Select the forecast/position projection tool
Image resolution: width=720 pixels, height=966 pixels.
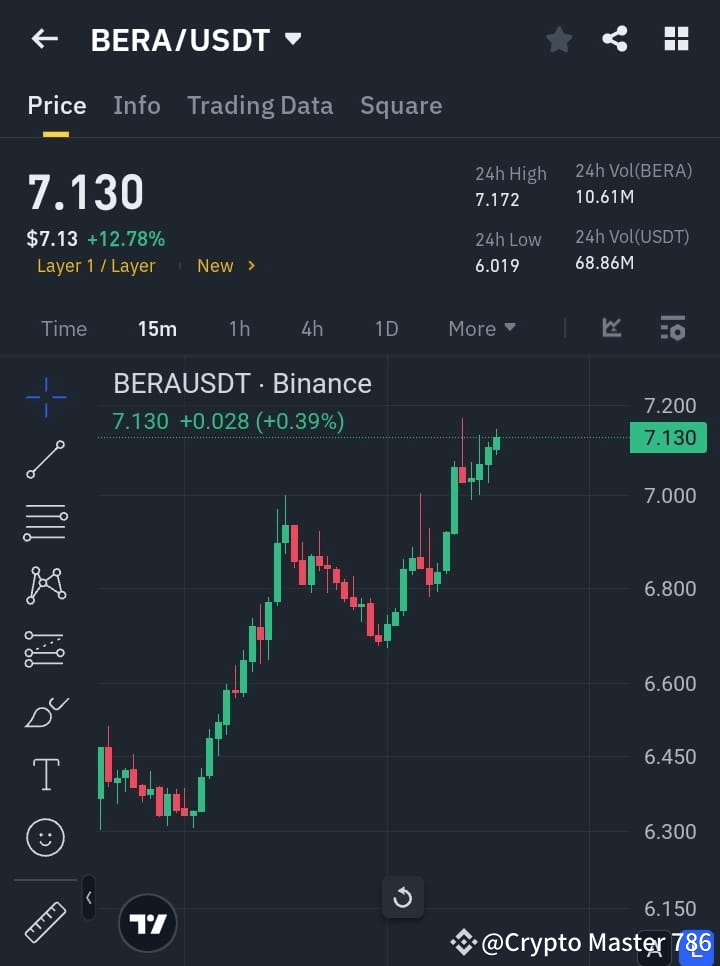pos(44,649)
